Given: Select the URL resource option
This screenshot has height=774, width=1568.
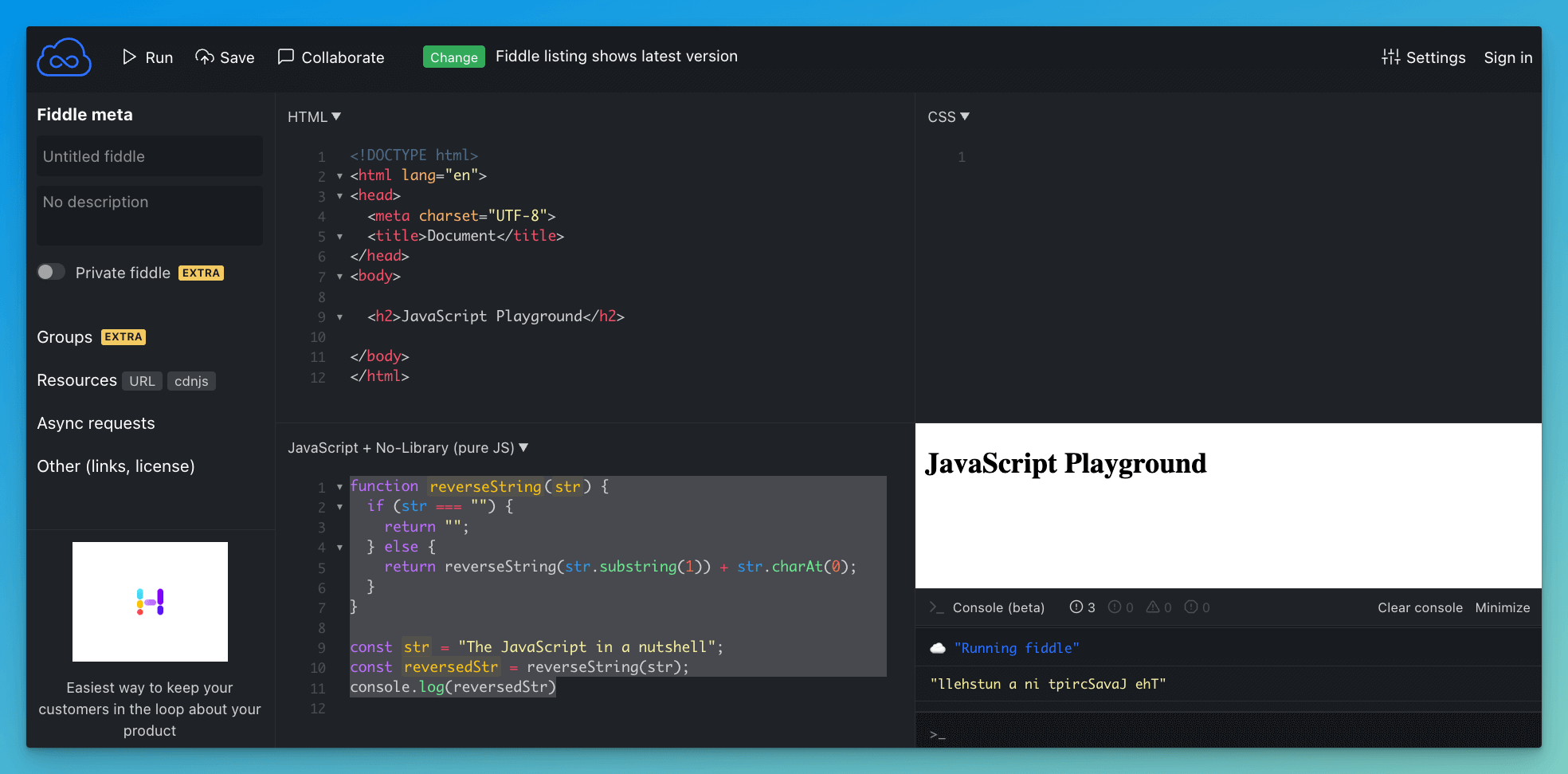Looking at the screenshot, I should tap(142, 380).
